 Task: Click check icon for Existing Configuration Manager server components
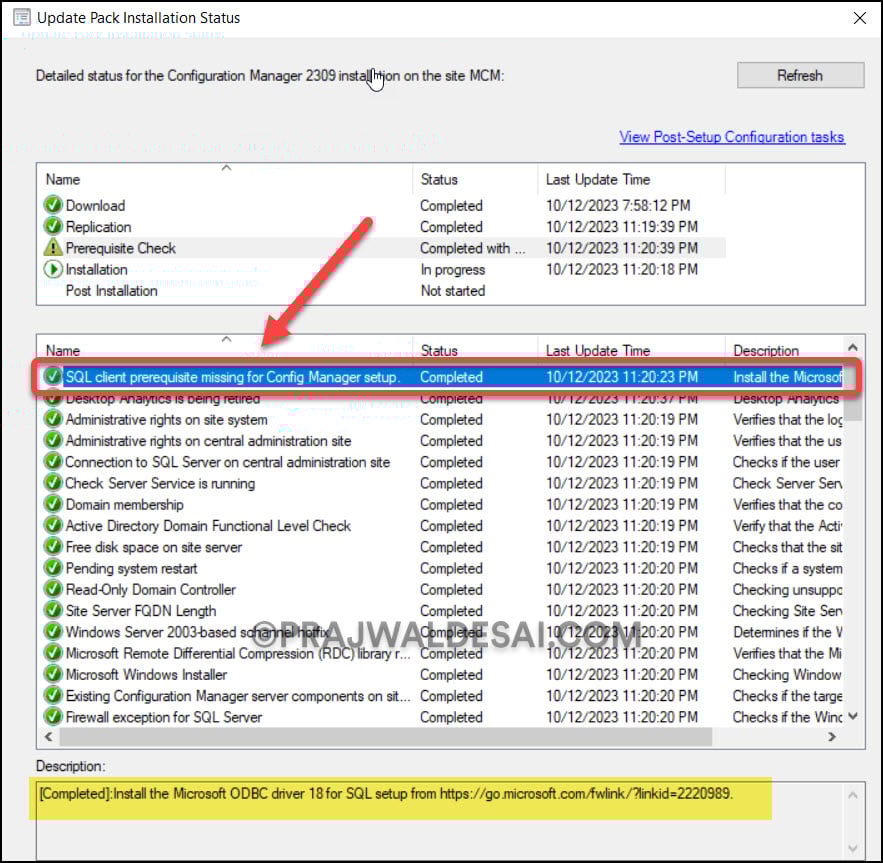(53, 696)
